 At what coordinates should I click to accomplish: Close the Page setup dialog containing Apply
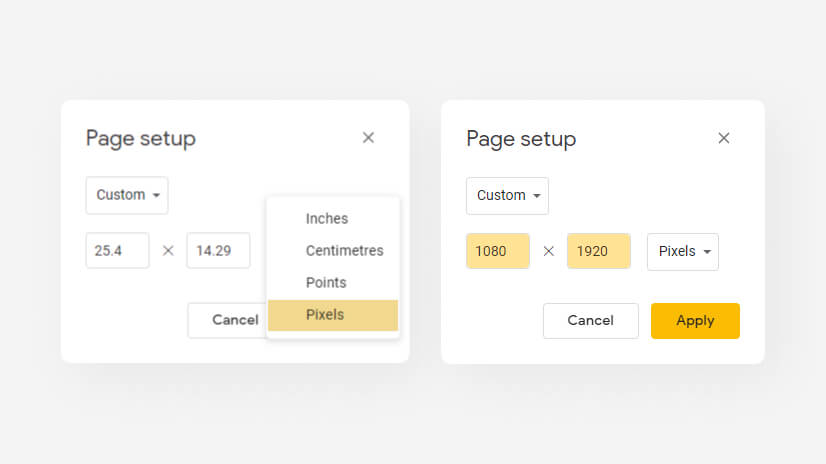coord(724,139)
